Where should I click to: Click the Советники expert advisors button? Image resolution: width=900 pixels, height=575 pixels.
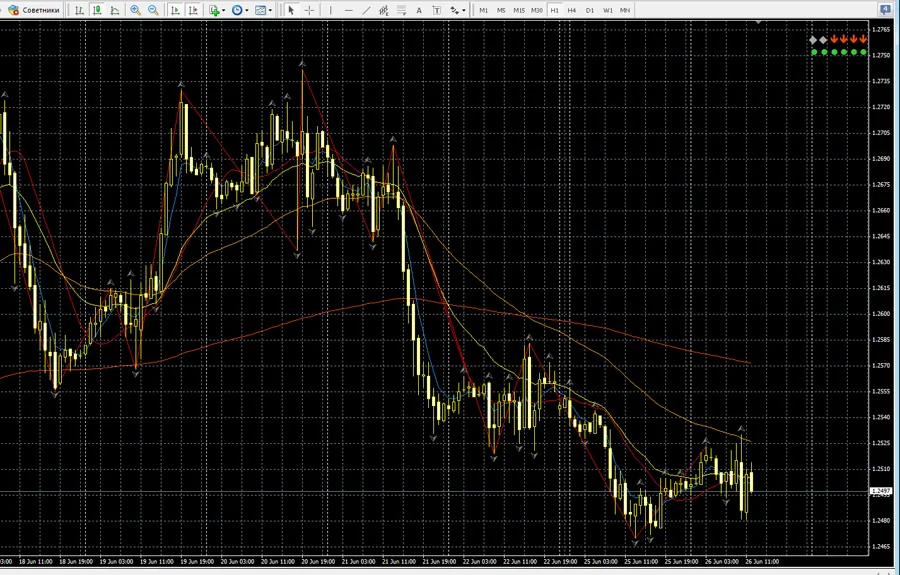[33, 10]
